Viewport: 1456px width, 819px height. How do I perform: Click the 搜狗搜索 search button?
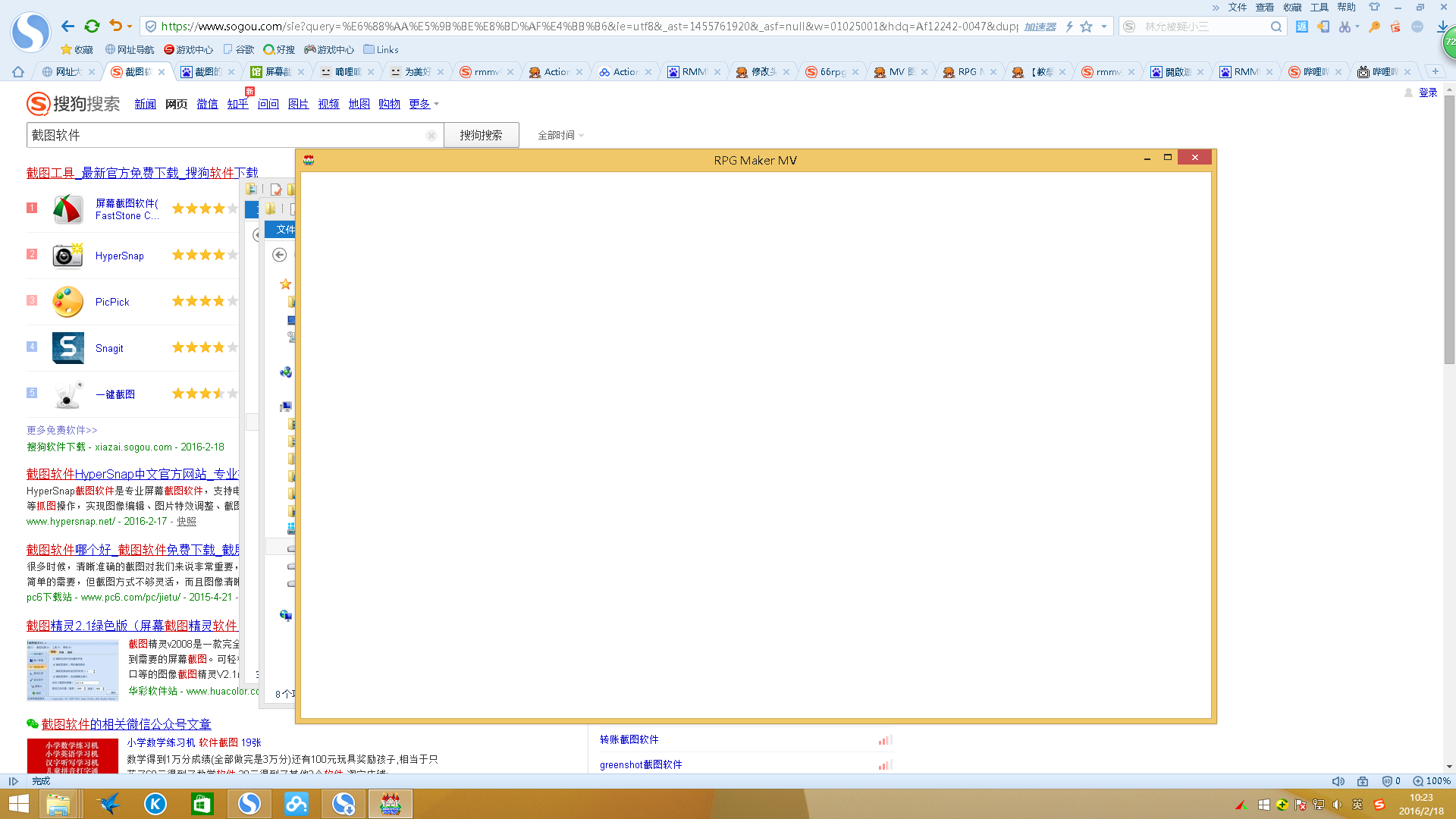[x=481, y=135]
